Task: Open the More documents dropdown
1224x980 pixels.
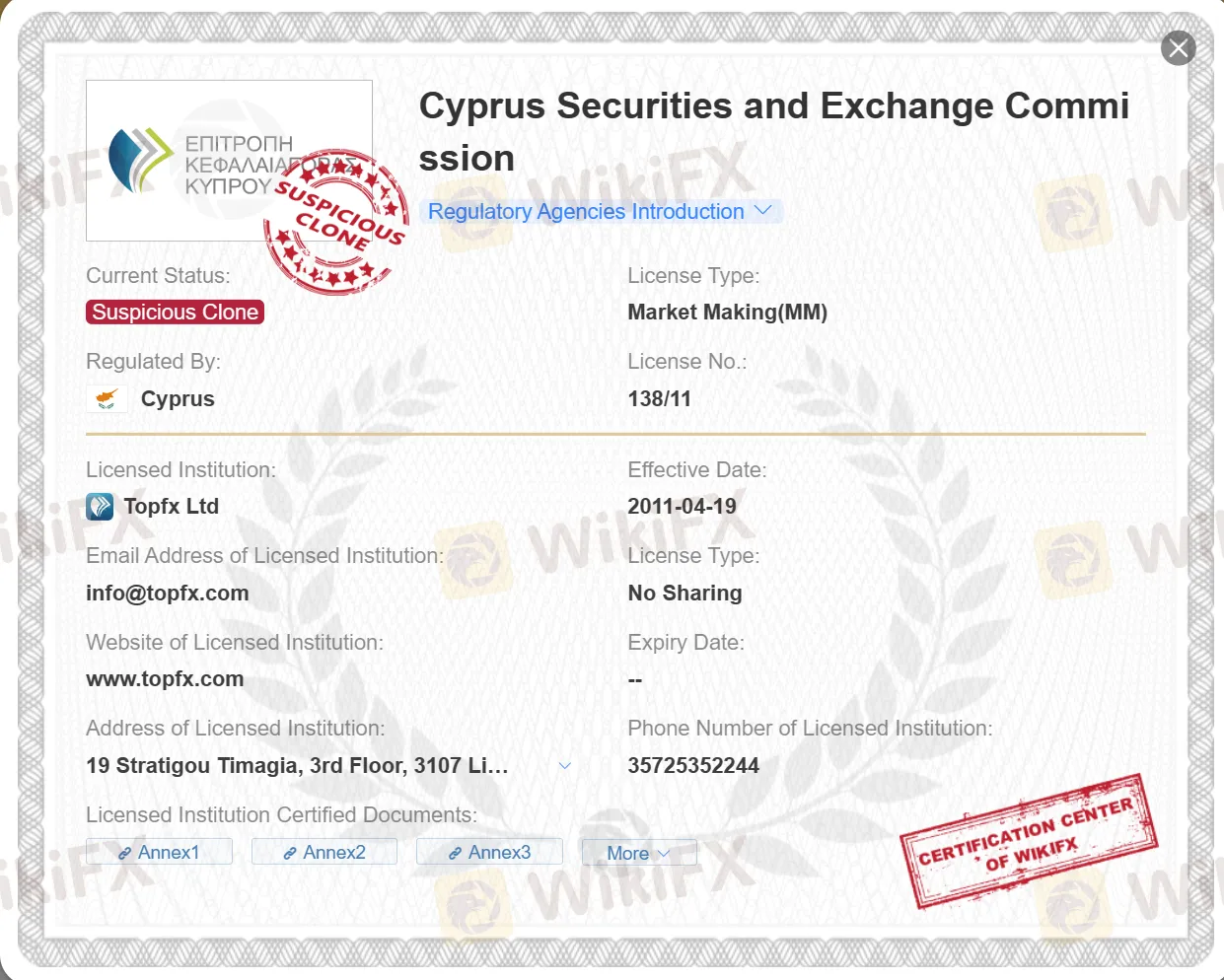Action: point(639,852)
